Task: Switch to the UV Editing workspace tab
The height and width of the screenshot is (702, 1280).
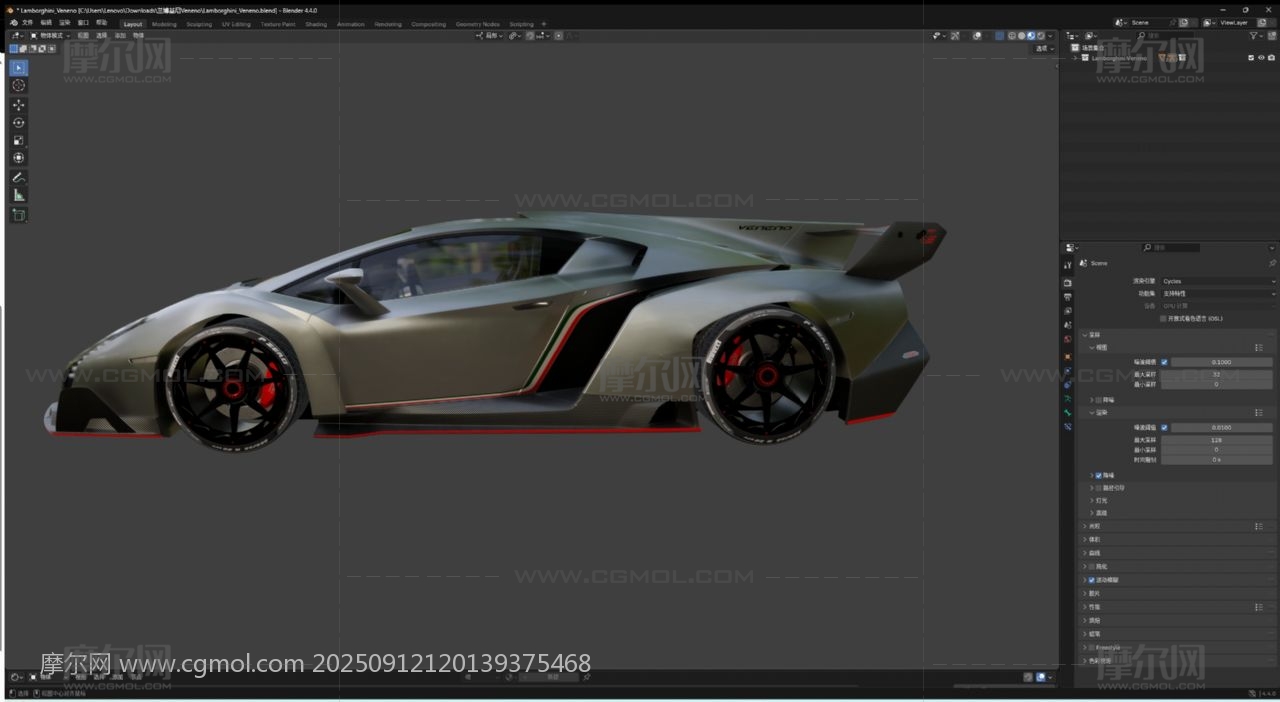Action: [236, 24]
